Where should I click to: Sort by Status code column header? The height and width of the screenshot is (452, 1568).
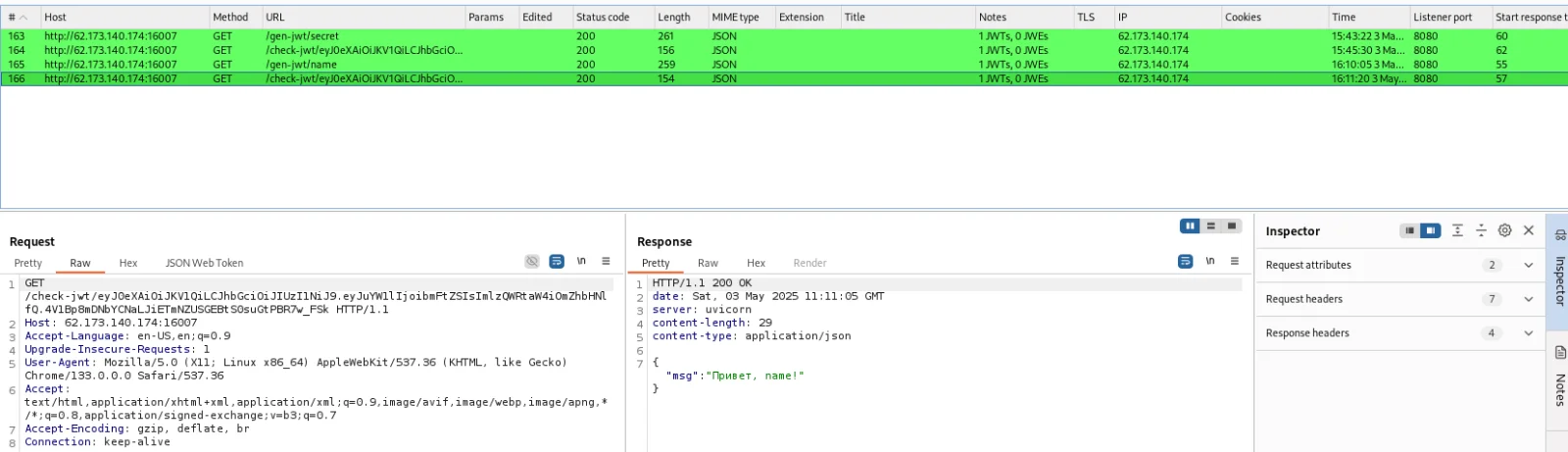point(612,17)
